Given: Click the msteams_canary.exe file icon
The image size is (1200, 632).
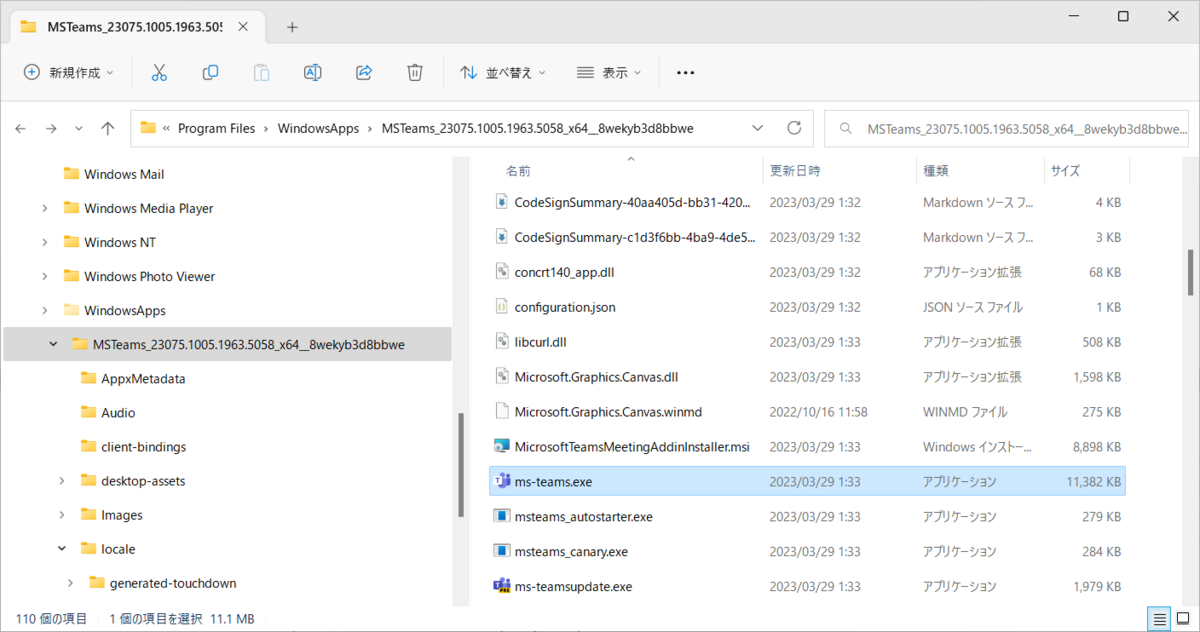Looking at the screenshot, I should [502, 551].
